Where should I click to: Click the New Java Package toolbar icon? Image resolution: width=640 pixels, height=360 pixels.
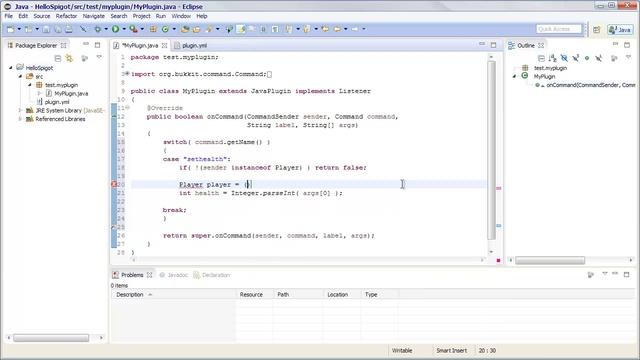(153, 29)
